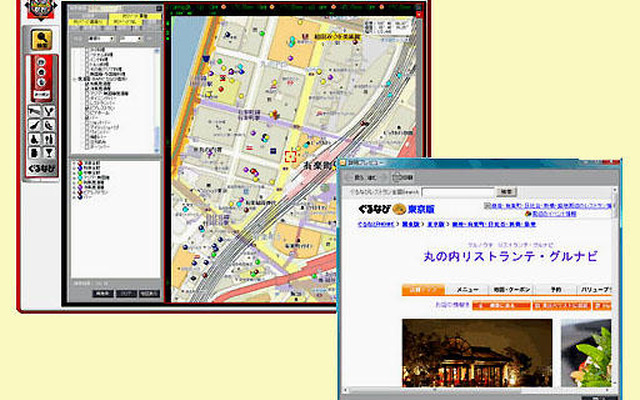The height and width of the screenshot is (400, 640).
Task: Select the upper yellow tab in search panel
Action: click(x=135, y=17)
